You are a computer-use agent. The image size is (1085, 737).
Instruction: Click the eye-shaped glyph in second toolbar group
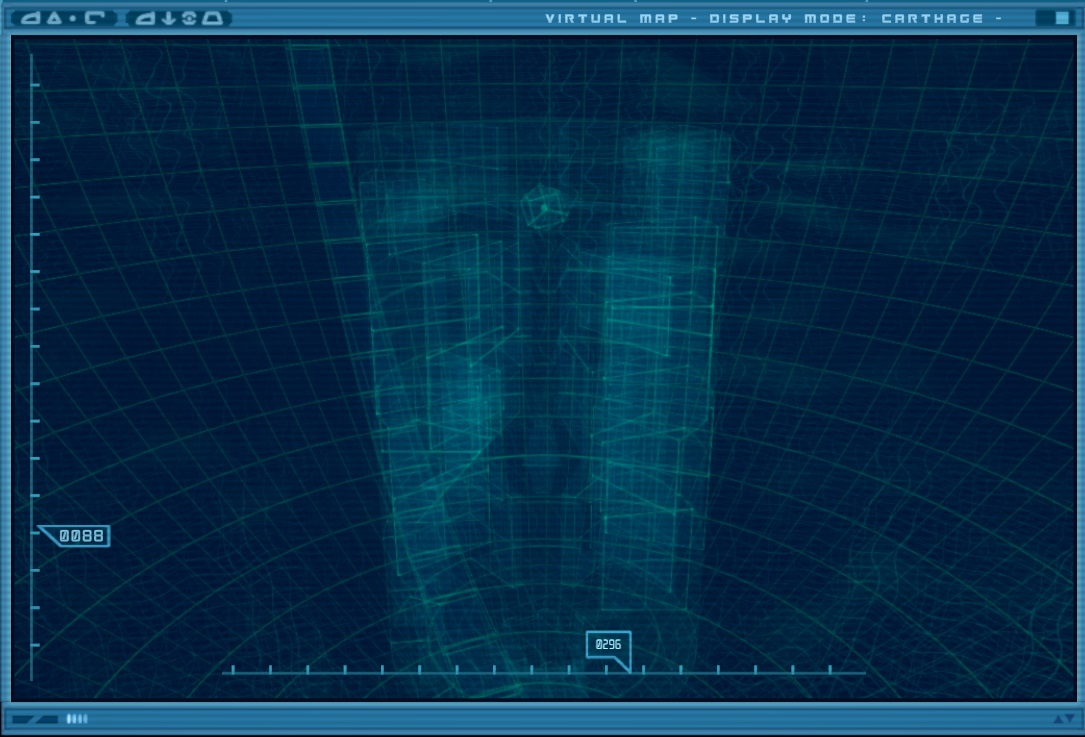189,18
